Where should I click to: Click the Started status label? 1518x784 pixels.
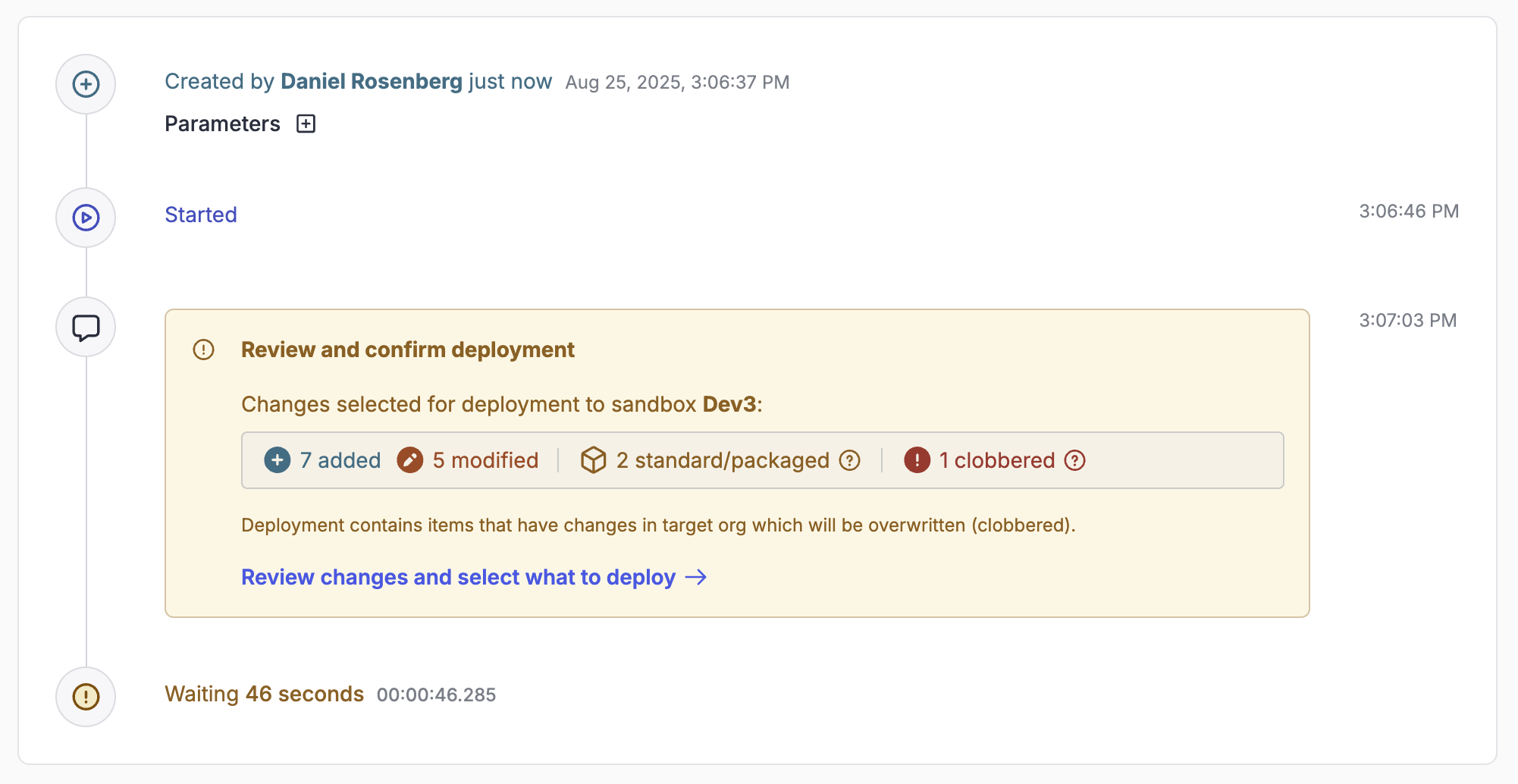pyautogui.click(x=201, y=215)
